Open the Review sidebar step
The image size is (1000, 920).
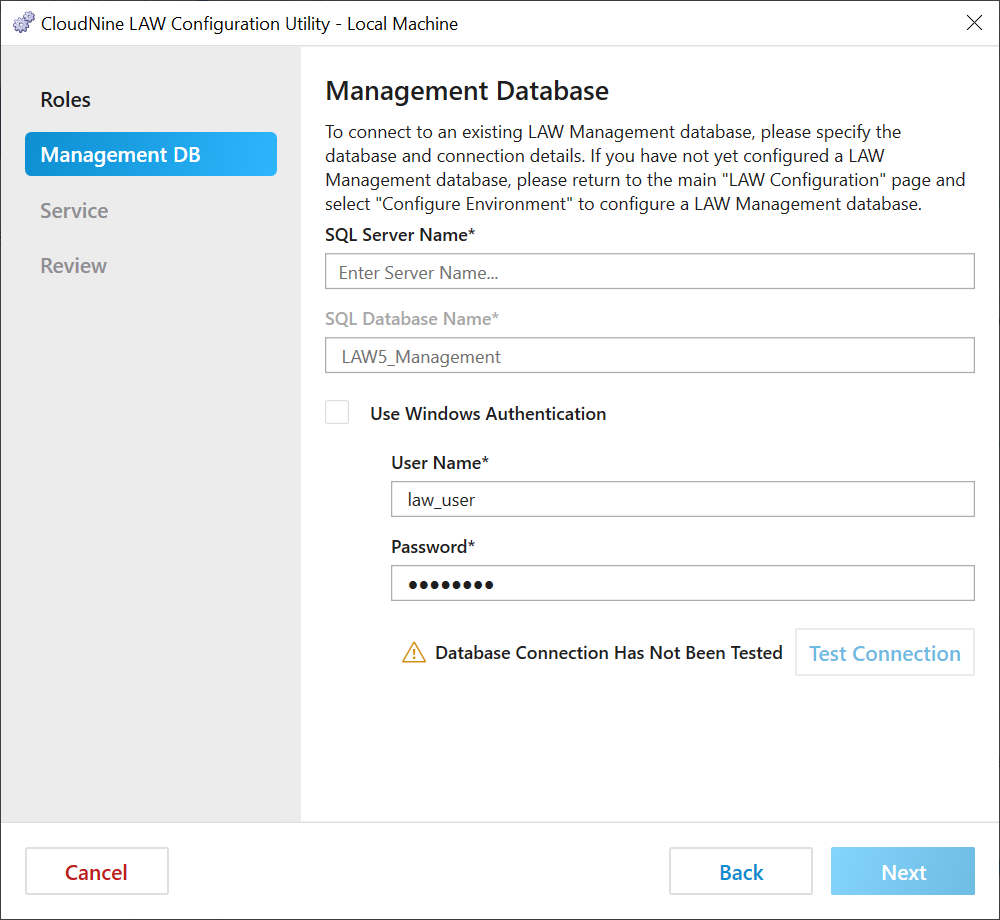73,265
